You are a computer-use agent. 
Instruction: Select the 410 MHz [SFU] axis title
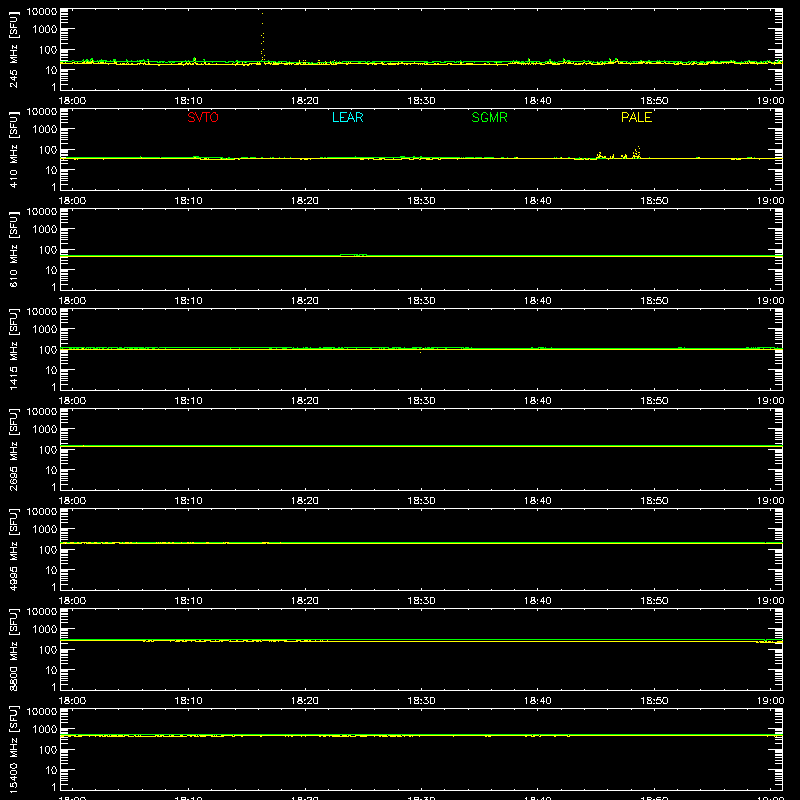[x=14, y=149]
